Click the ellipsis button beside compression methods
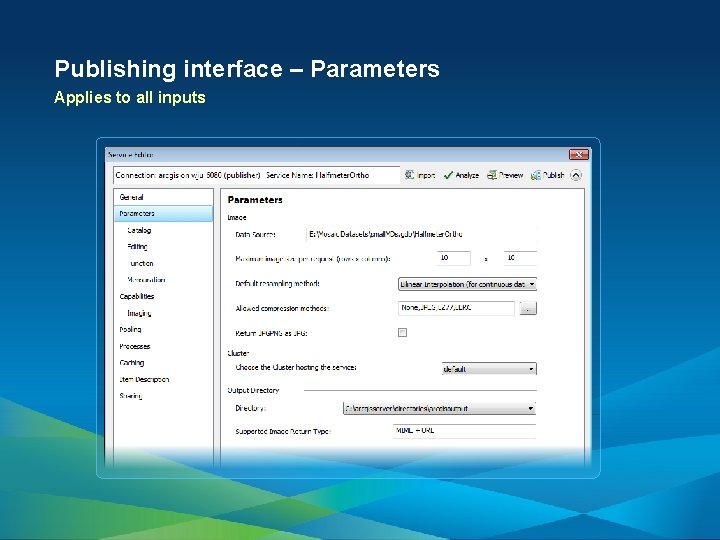The image size is (720, 540). pos(528,309)
